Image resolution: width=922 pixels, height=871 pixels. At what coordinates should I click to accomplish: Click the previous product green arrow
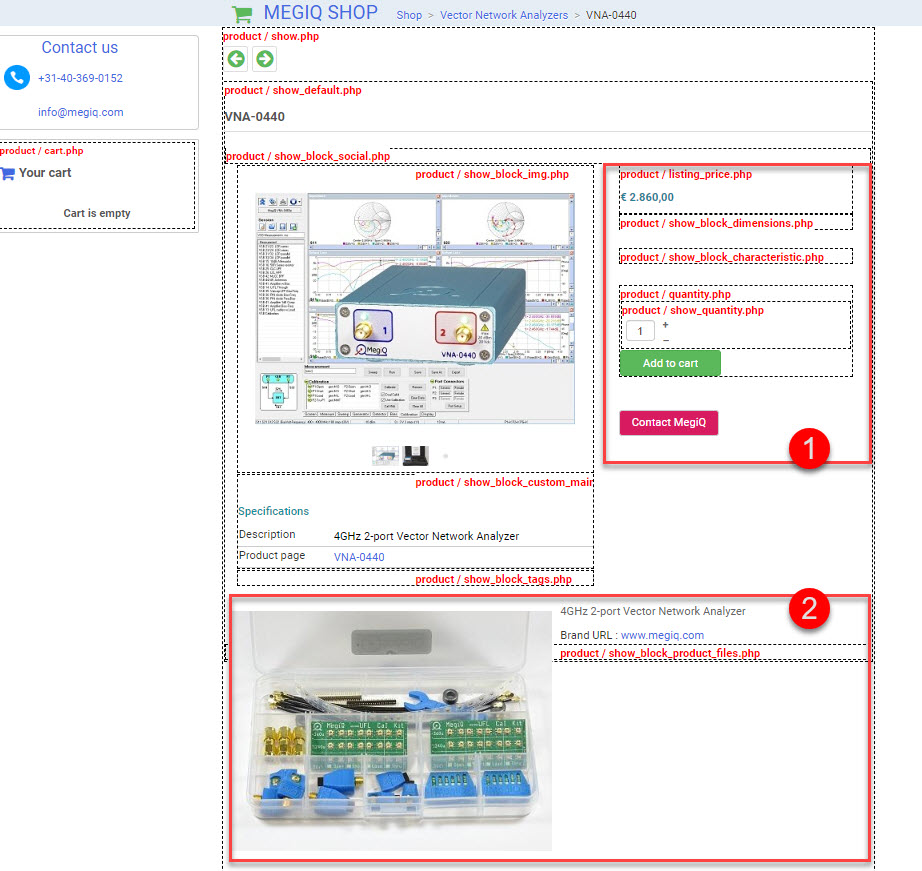click(x=236, y=59)
